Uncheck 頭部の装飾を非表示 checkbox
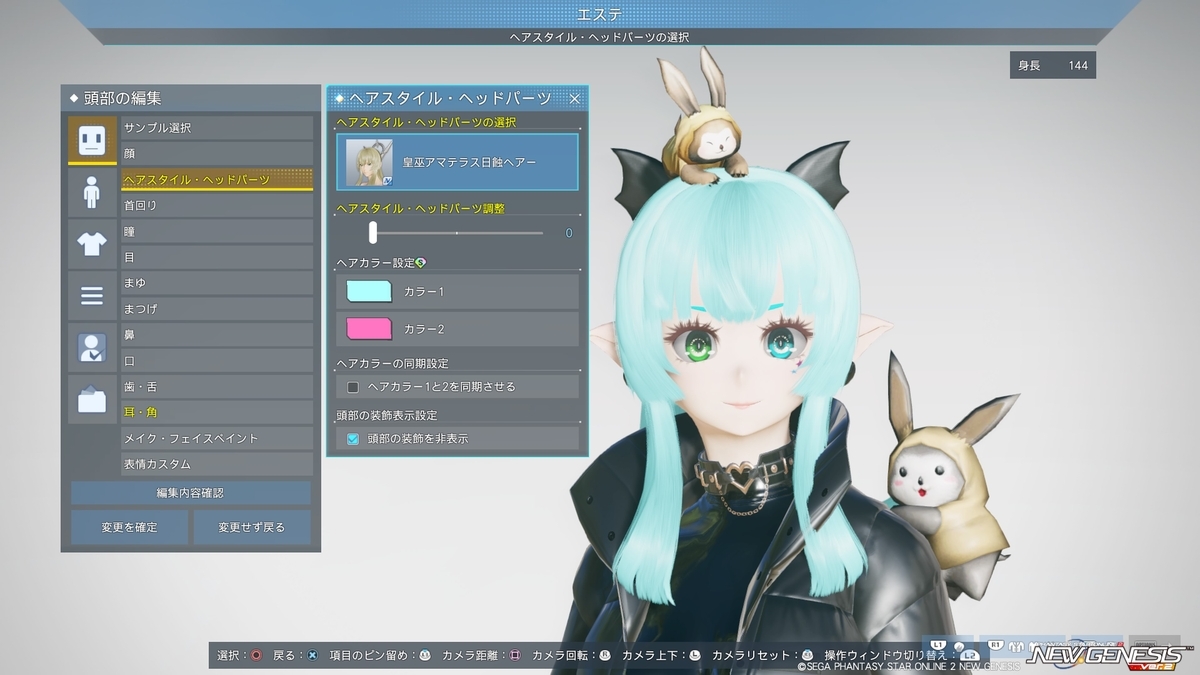The height and width of the screenshot is (675, 1200). click(353, 438)
